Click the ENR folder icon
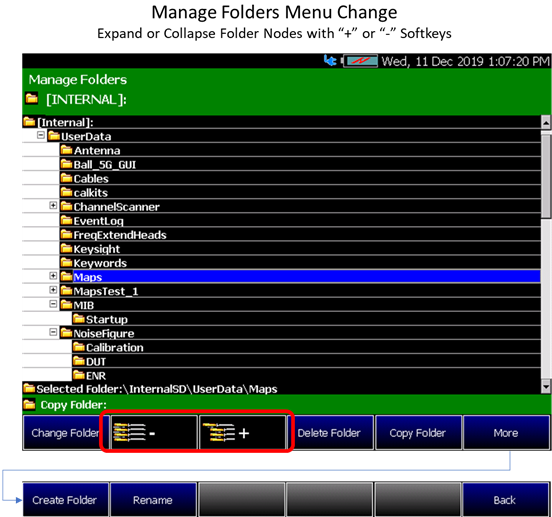Image resolution: width=552 pixels, height=517 pixels. point(79,375)
